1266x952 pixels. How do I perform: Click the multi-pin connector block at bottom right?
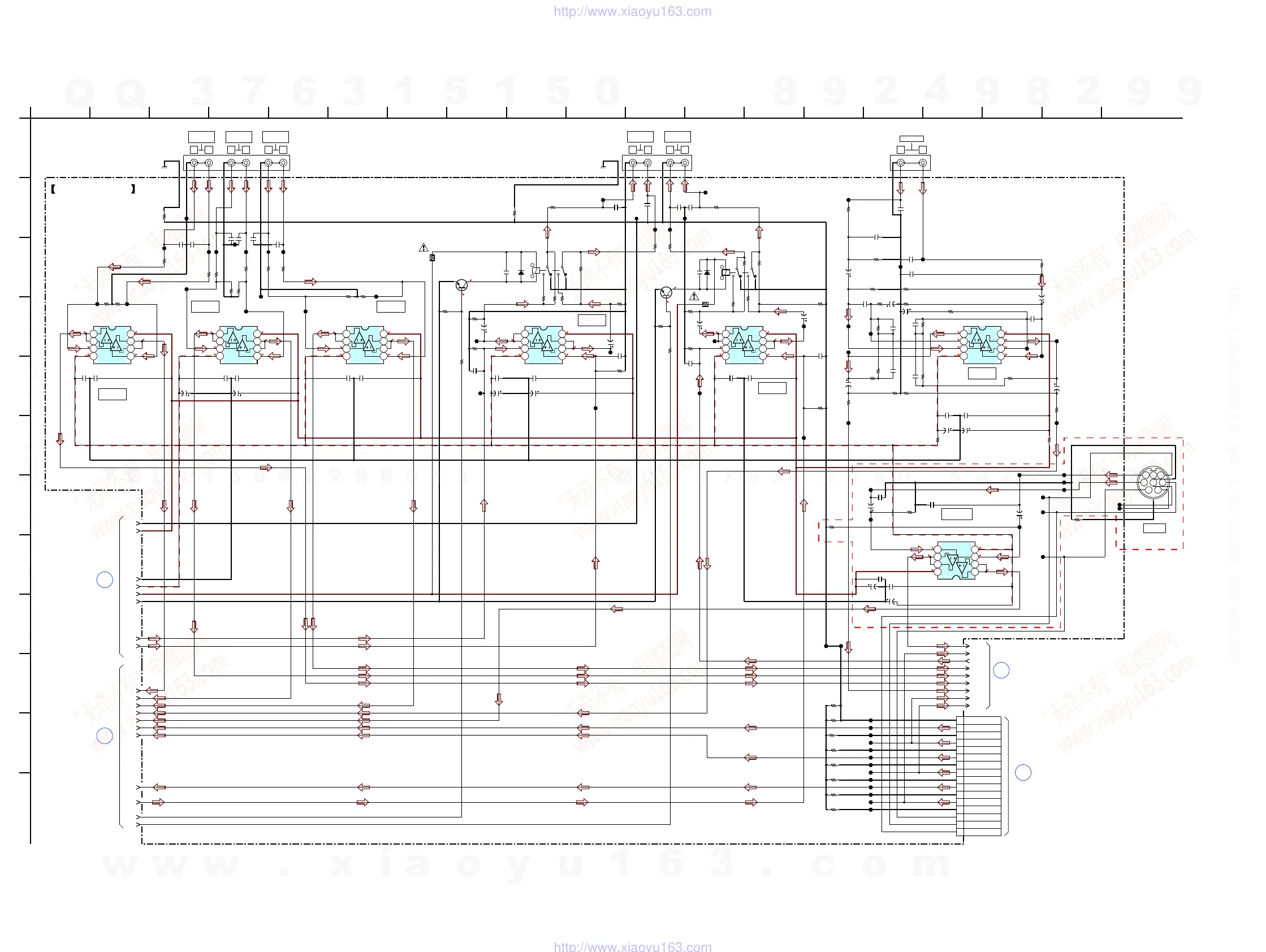coord(979,775)
